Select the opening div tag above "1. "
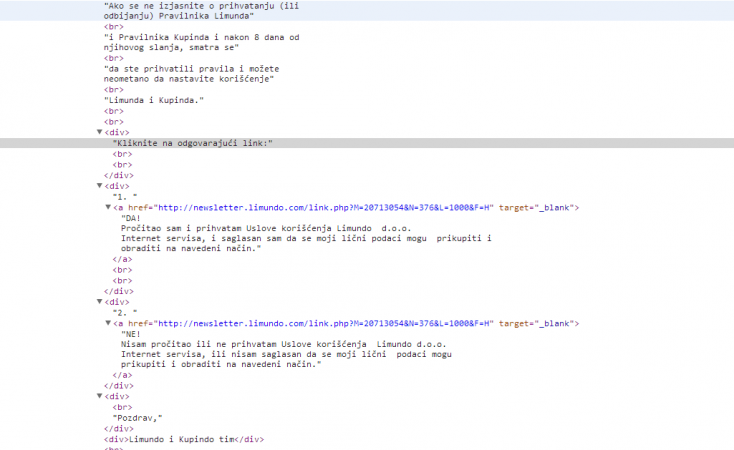 117,186
